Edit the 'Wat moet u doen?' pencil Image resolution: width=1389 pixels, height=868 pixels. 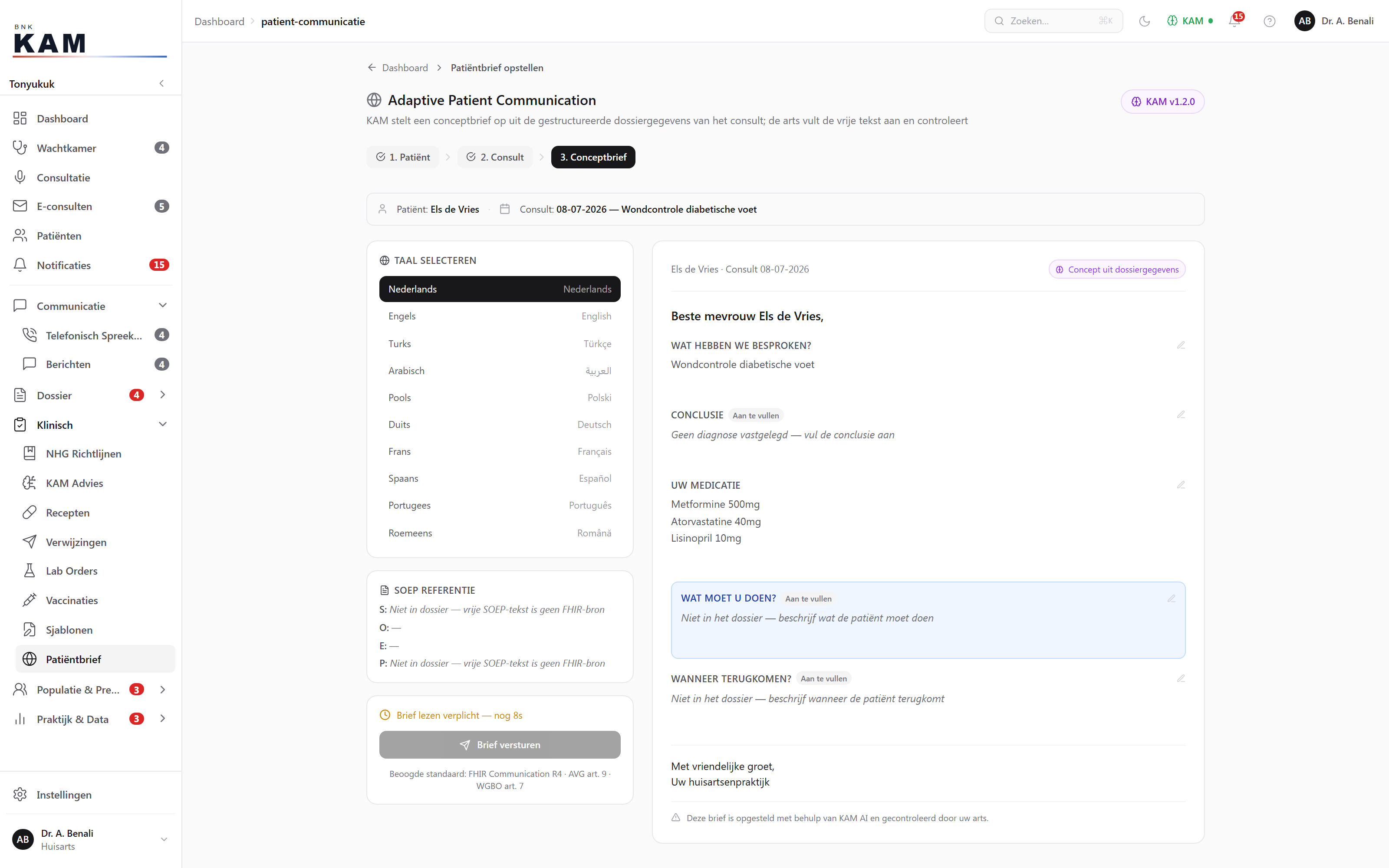[x=1172, y=598]
